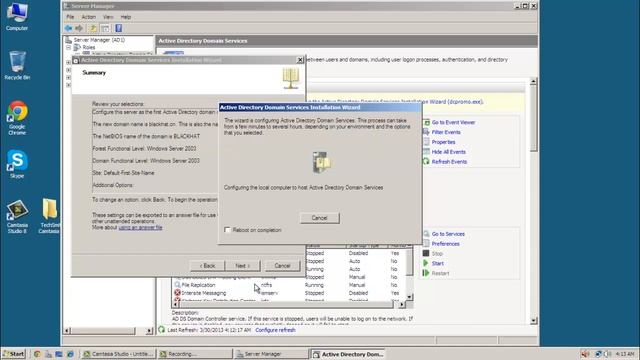
Task: Click the Stop service square icon
Action: click(426, 253)
